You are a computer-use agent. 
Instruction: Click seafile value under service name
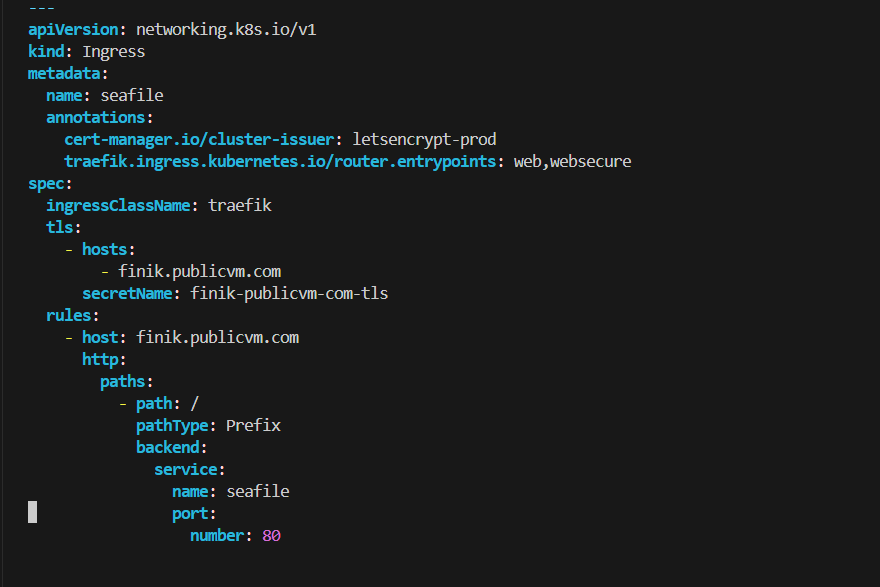(x=258, y=492)
